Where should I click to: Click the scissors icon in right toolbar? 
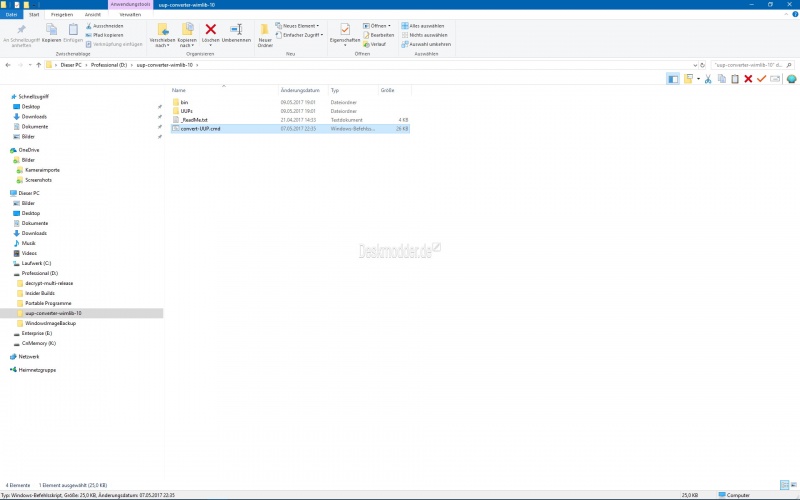tap(708, 79)
